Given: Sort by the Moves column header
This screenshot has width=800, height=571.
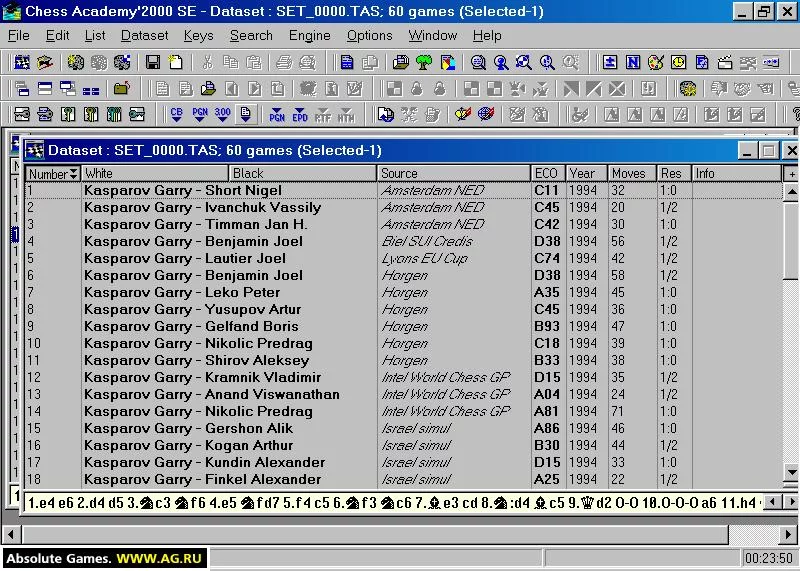Looking at the screenshot, I should tap(632, 173).
